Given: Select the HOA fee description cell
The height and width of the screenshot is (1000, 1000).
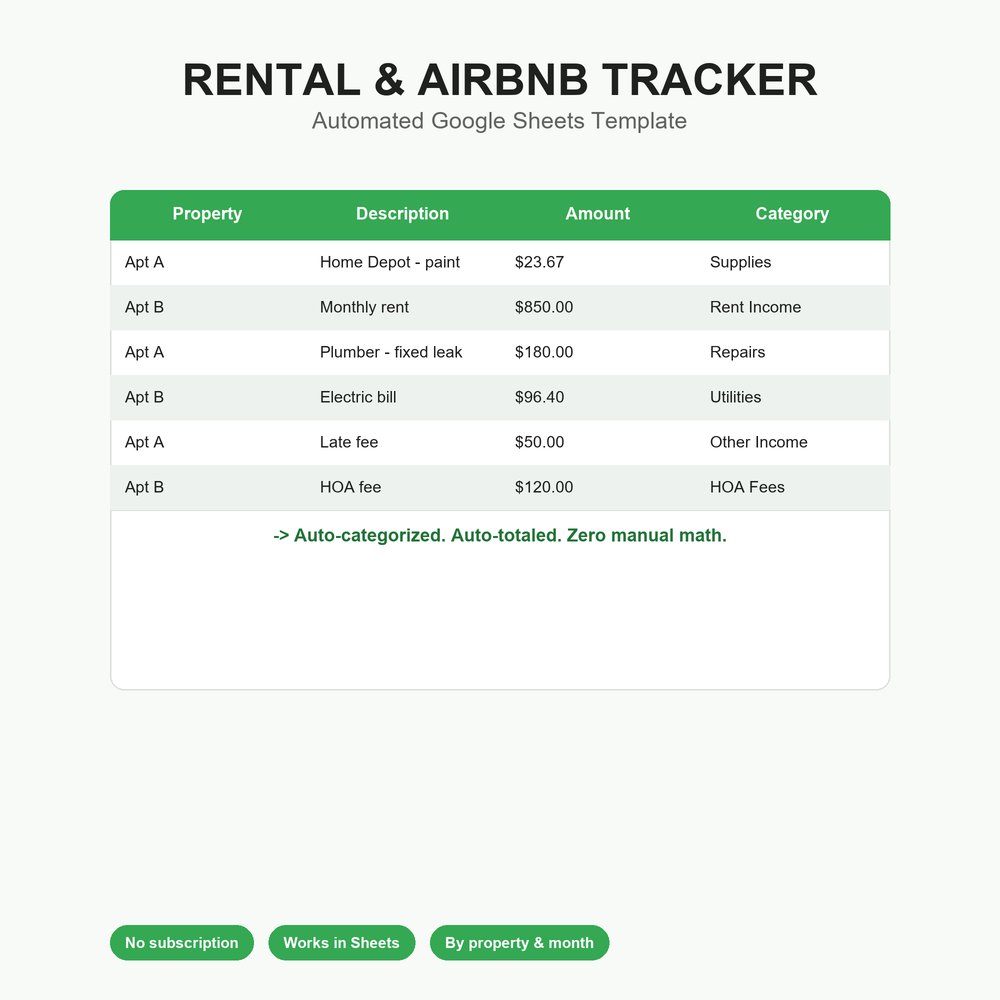Looking at the screenshot, I should tap(350, 487).
